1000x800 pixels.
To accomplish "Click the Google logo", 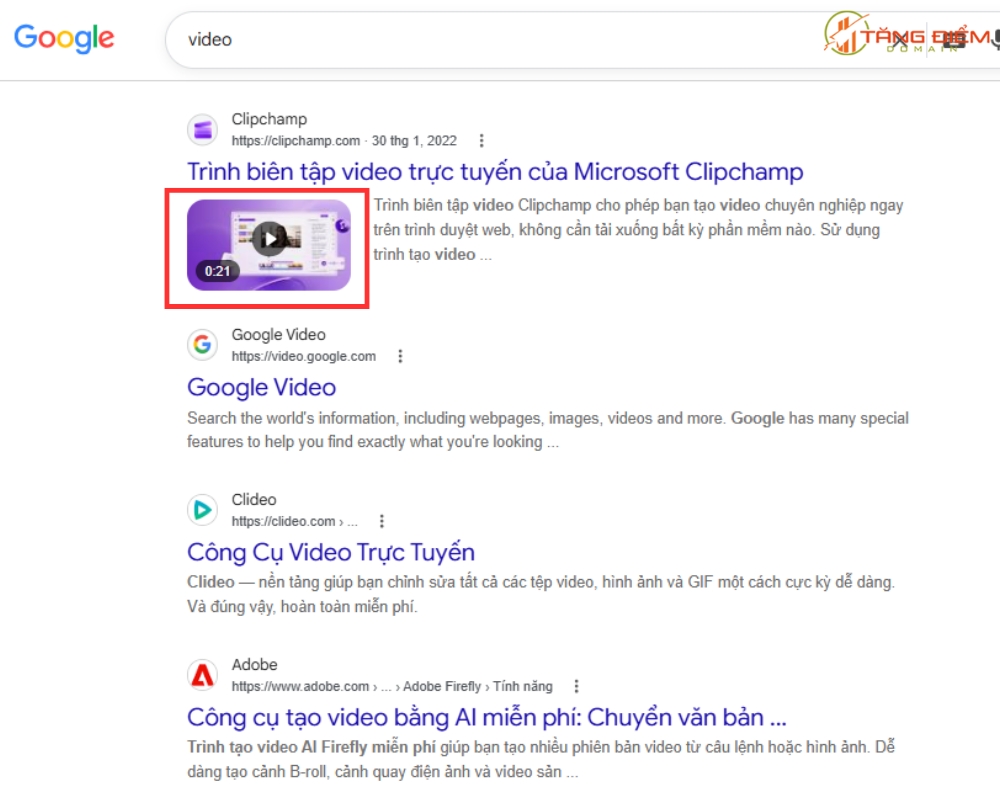I will pos(64,38).
